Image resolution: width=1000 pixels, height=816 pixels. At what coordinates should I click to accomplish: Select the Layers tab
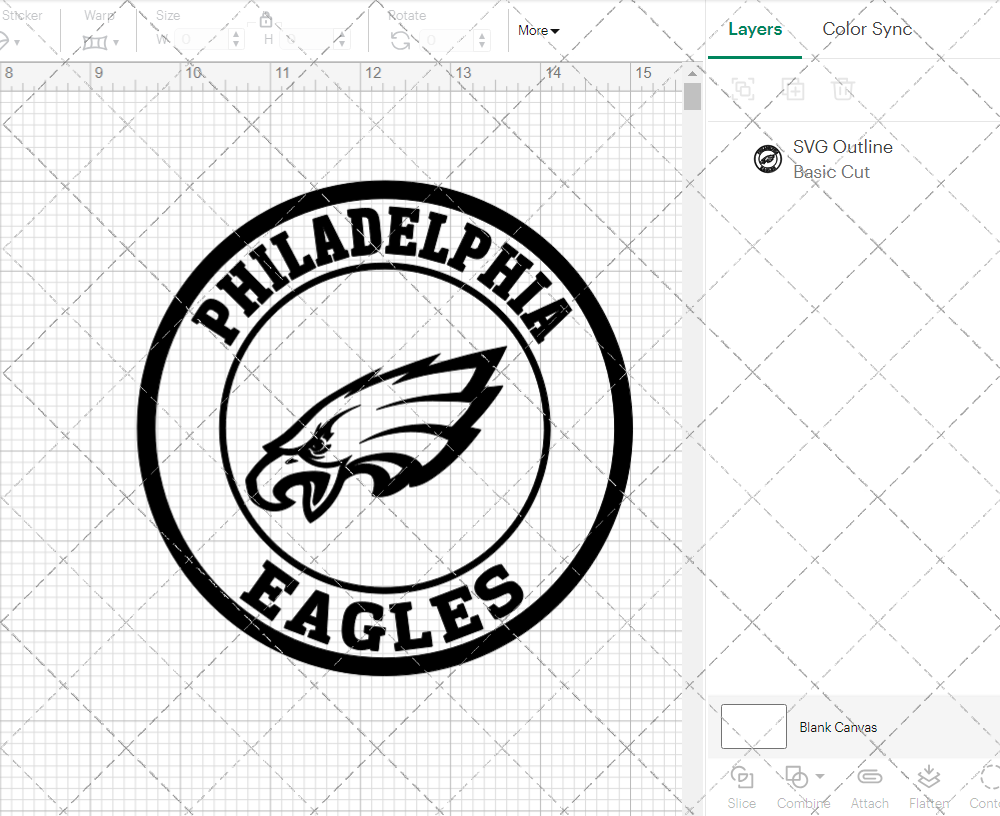(x=755, y=29)
